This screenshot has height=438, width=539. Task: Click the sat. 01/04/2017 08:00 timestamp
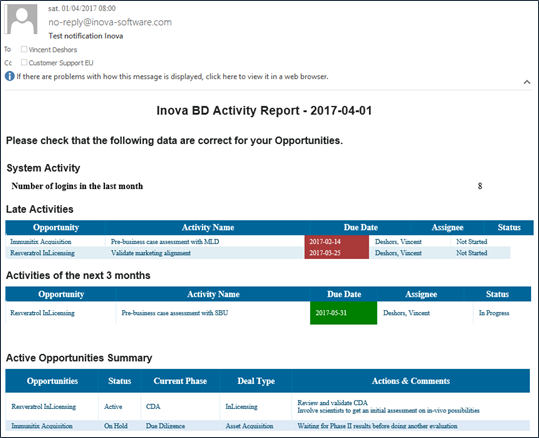[82, 8]
